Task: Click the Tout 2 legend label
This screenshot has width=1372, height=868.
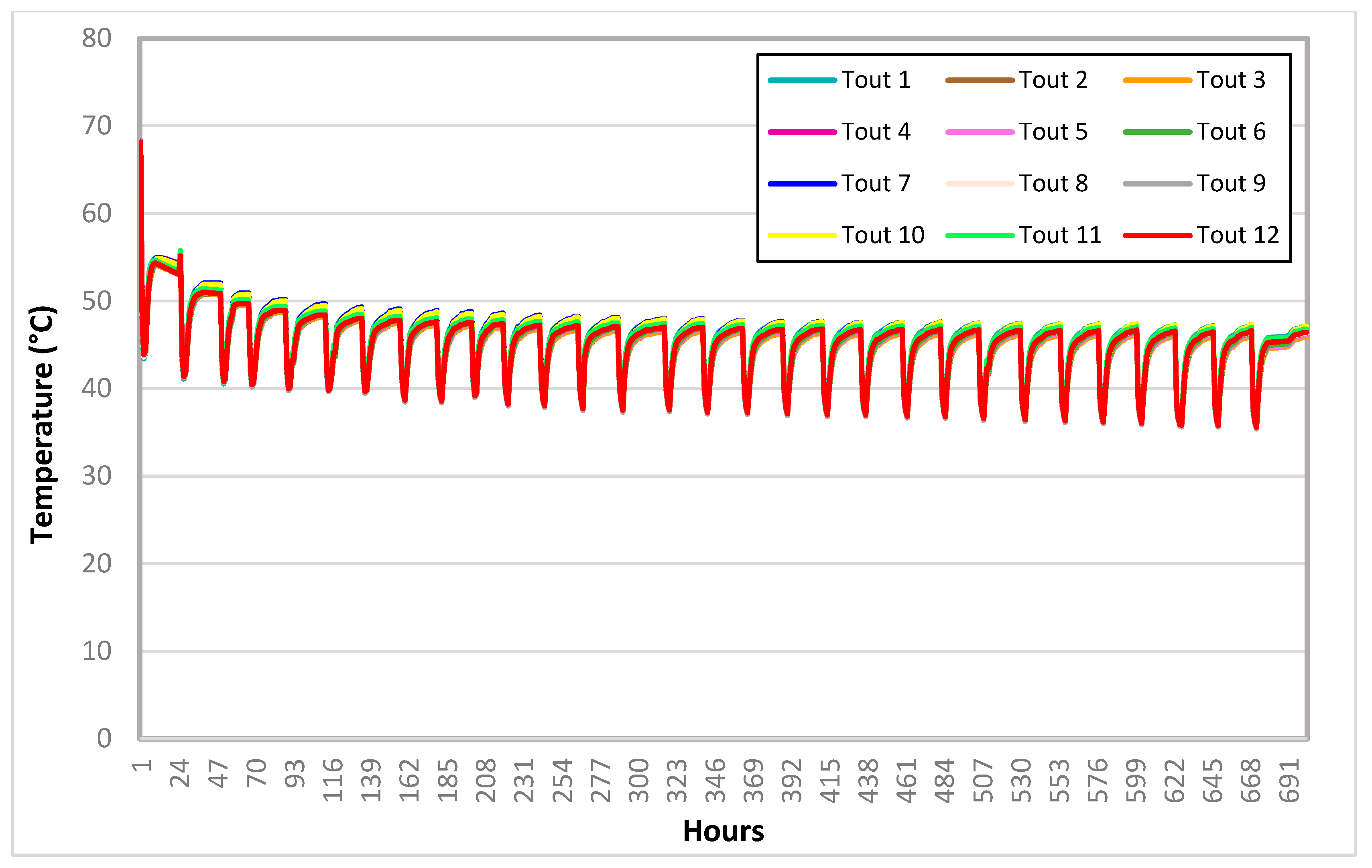Action: point(1053,80)
